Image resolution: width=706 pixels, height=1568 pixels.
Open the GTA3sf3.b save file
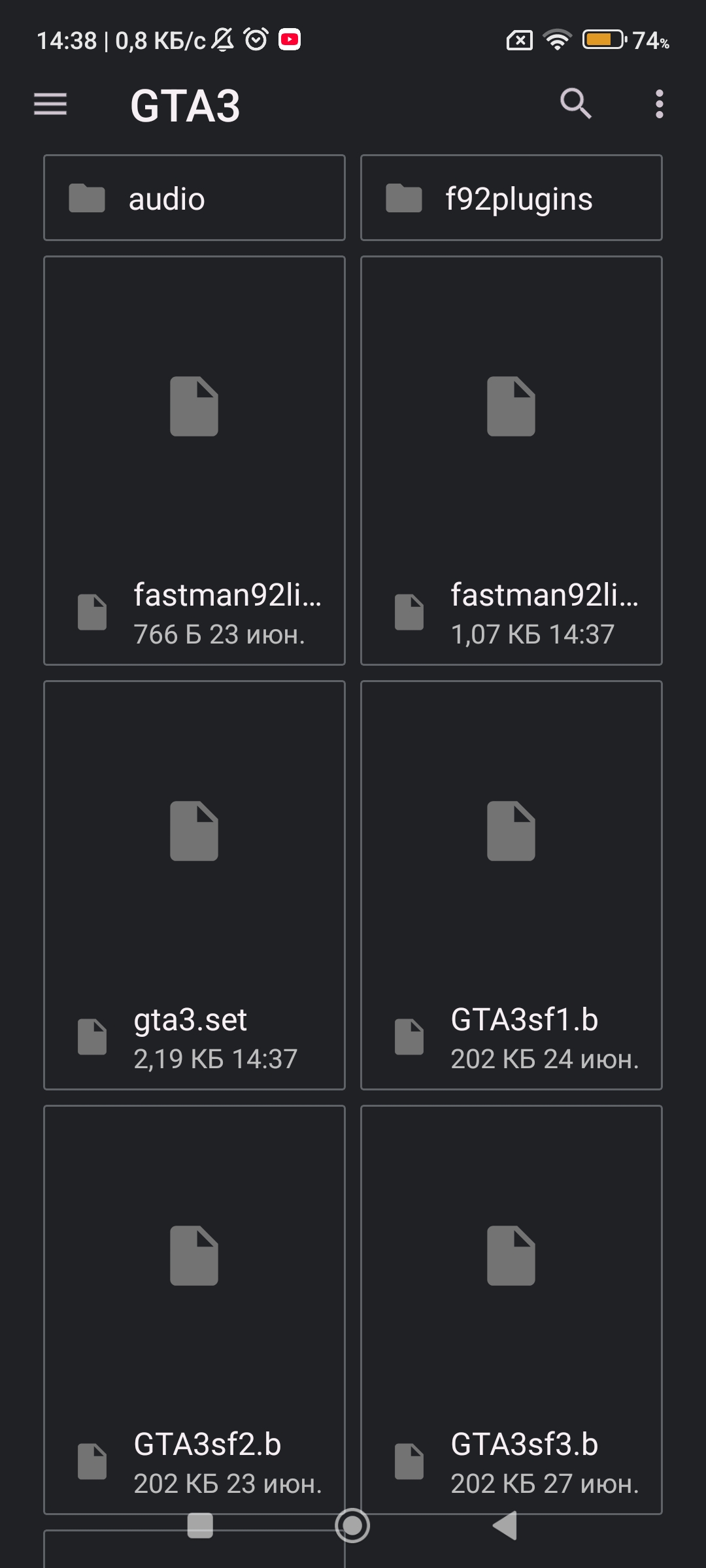coord(511,1310)
